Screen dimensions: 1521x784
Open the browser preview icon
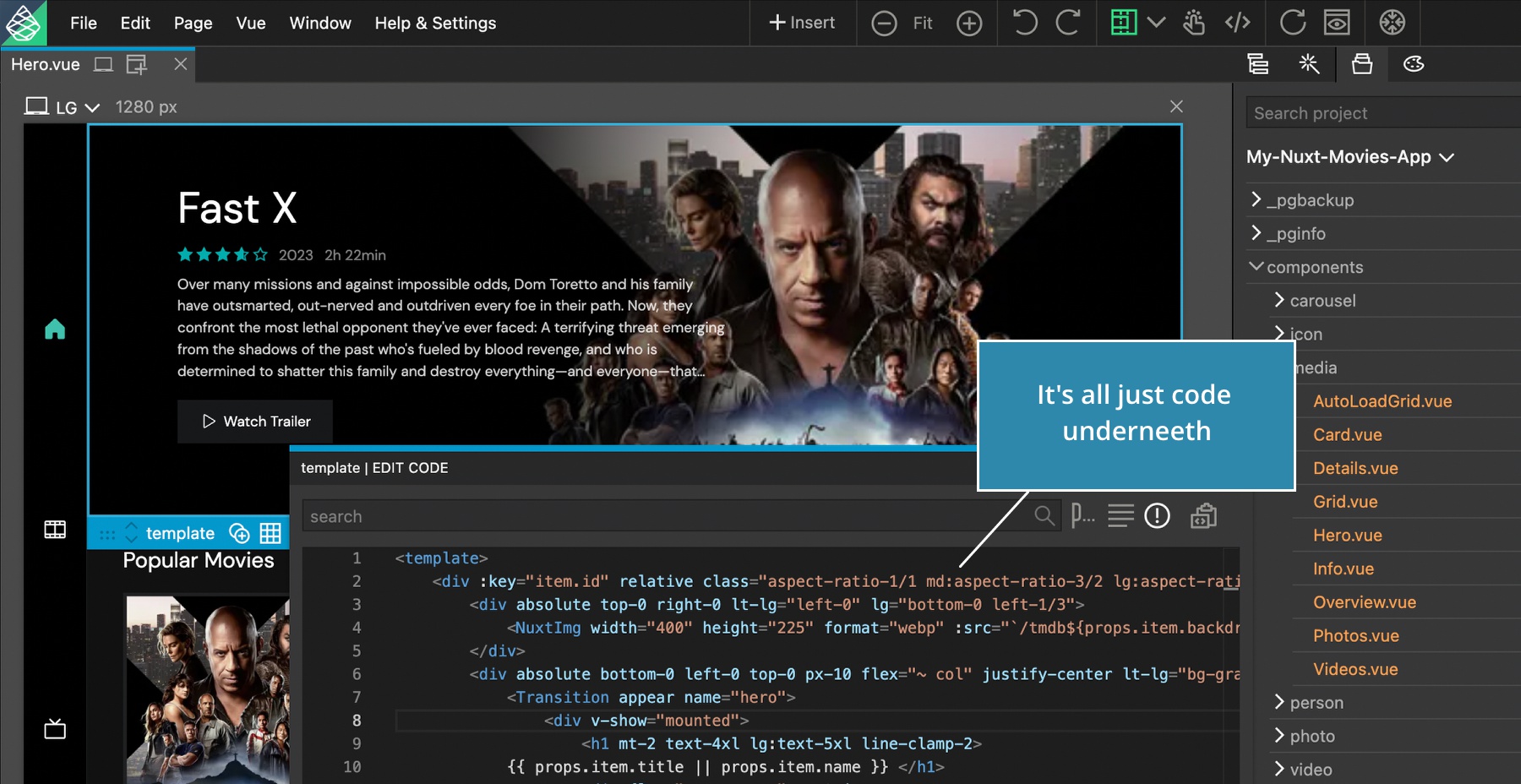[x=1337, y=23]
